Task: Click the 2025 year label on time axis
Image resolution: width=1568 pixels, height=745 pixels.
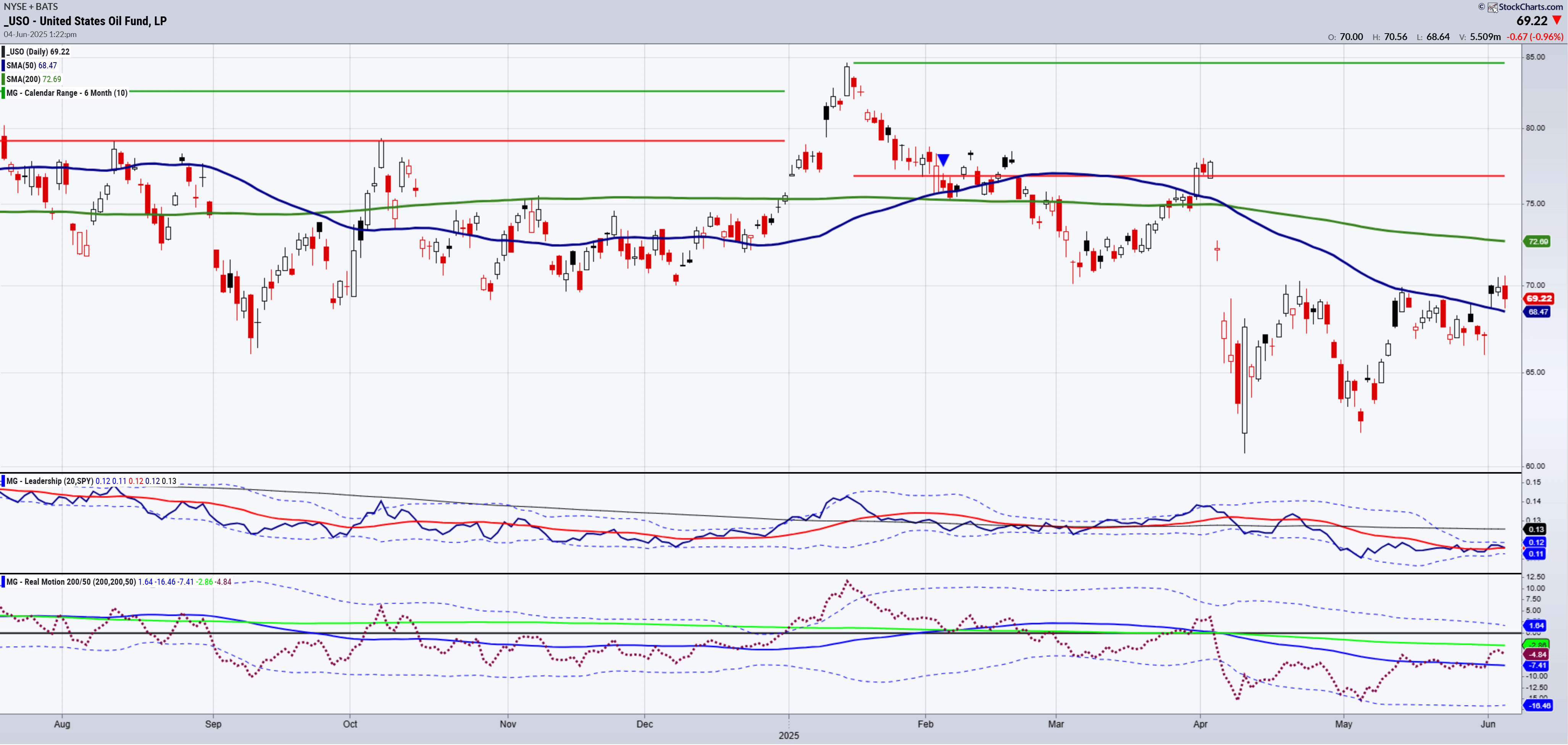Action: click(789, 737)
